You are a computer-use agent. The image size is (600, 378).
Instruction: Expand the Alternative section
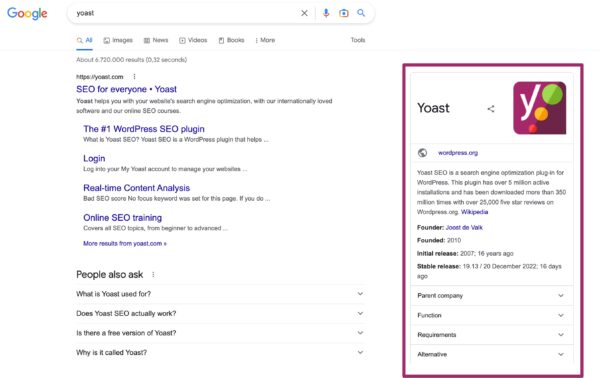pyautogui.click(x=492, y=354)
